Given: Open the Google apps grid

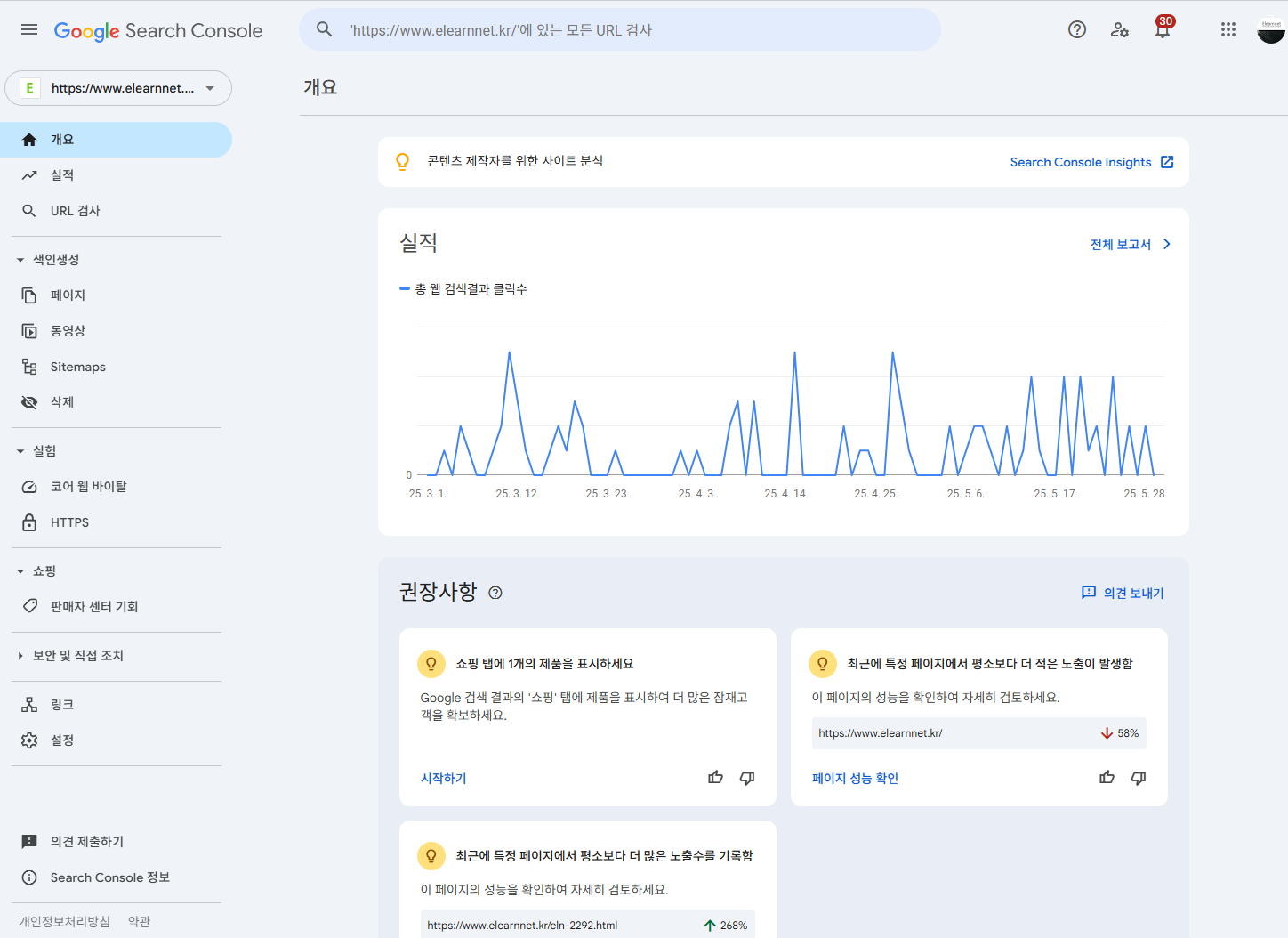Looking at the screenshot, I should pyautogui.click(x=1228, y=29).
